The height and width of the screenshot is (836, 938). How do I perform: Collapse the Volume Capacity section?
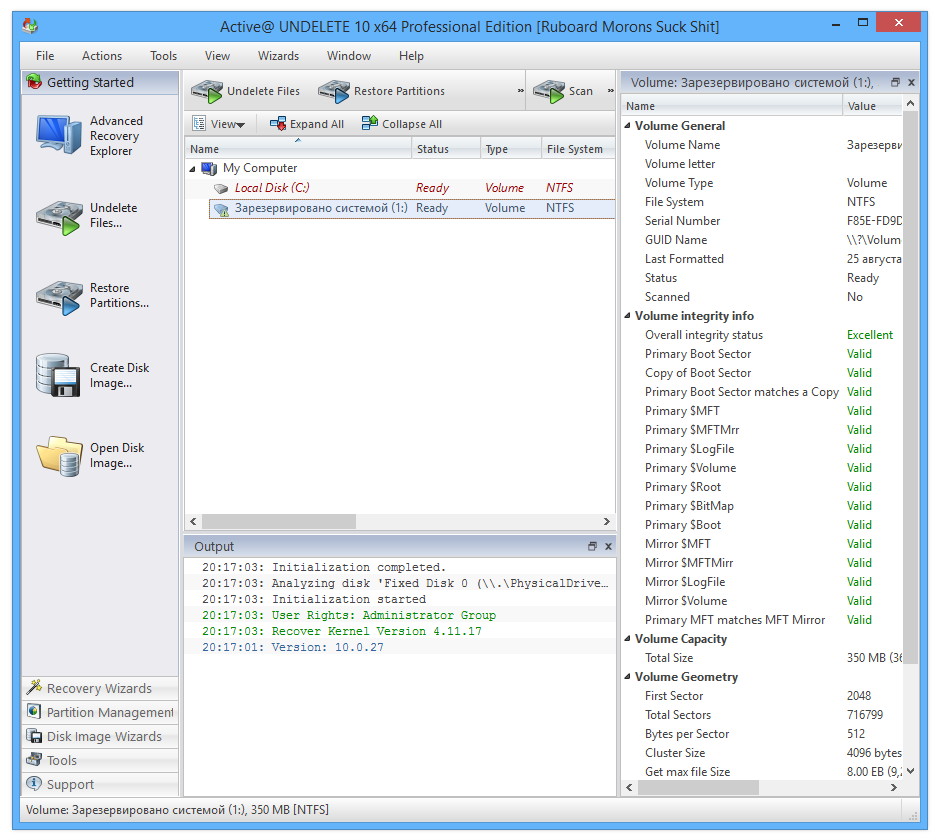click(628, 639)
